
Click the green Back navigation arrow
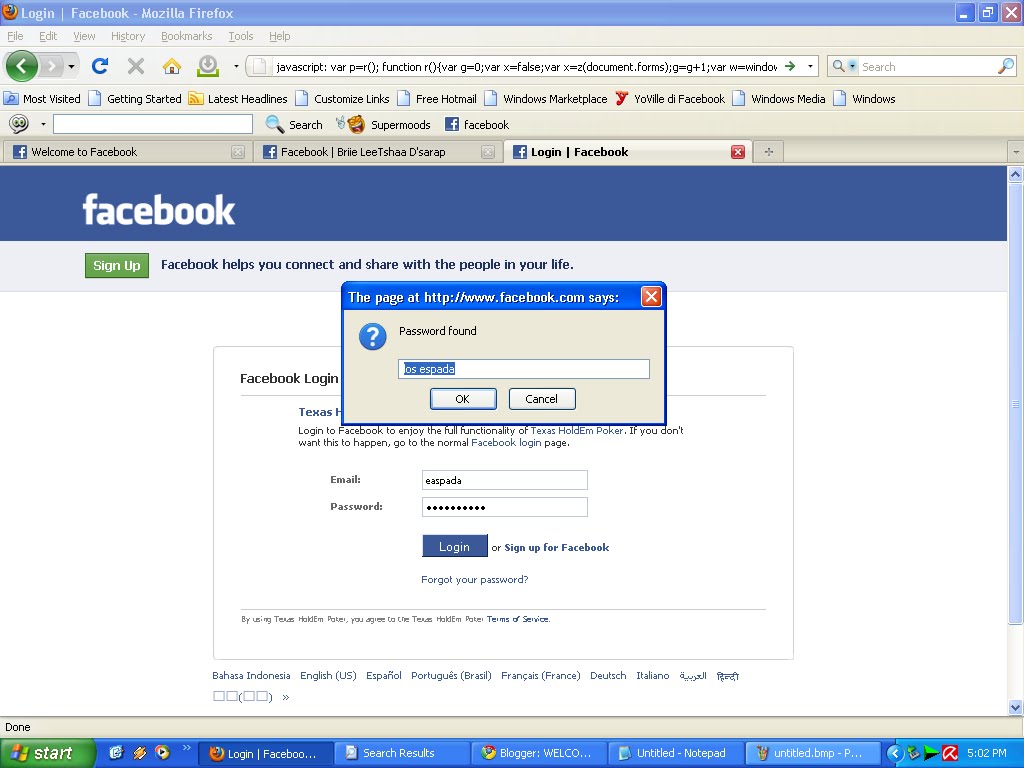click(x=22, y=66)
